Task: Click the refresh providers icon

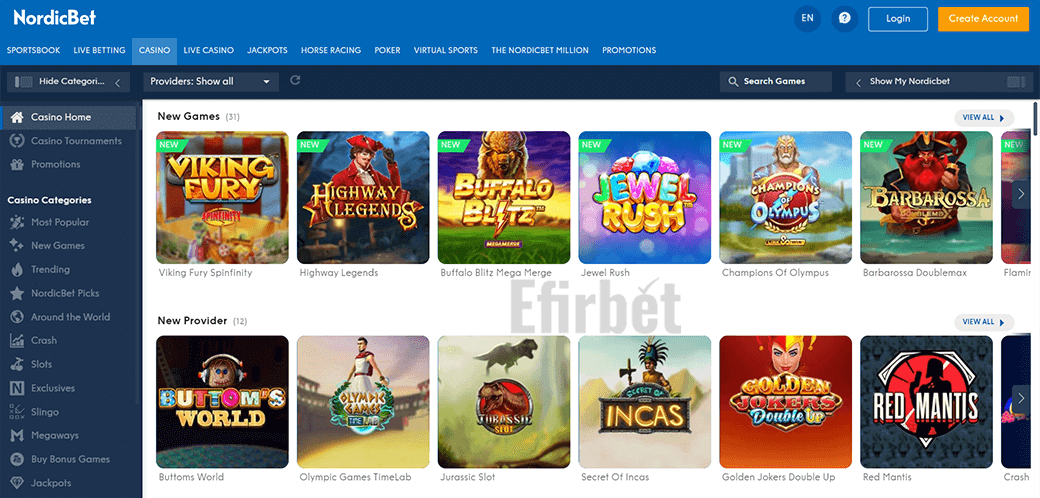Action: coord(295,80)
